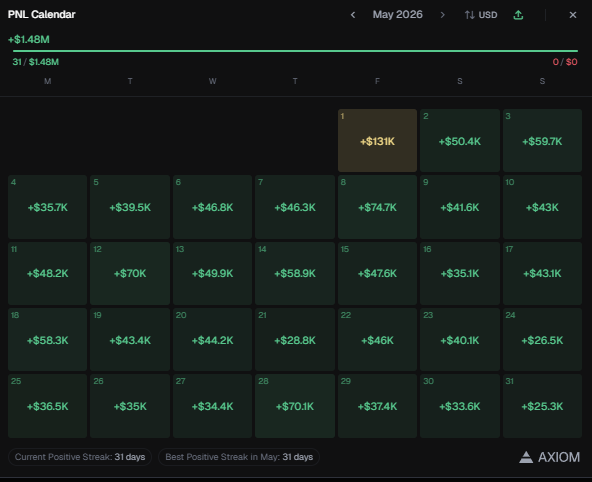The height and width of the screenshot is (482, 592).
Task: Select day 23 showing +$40.1K
Action: tap(459, 339)
